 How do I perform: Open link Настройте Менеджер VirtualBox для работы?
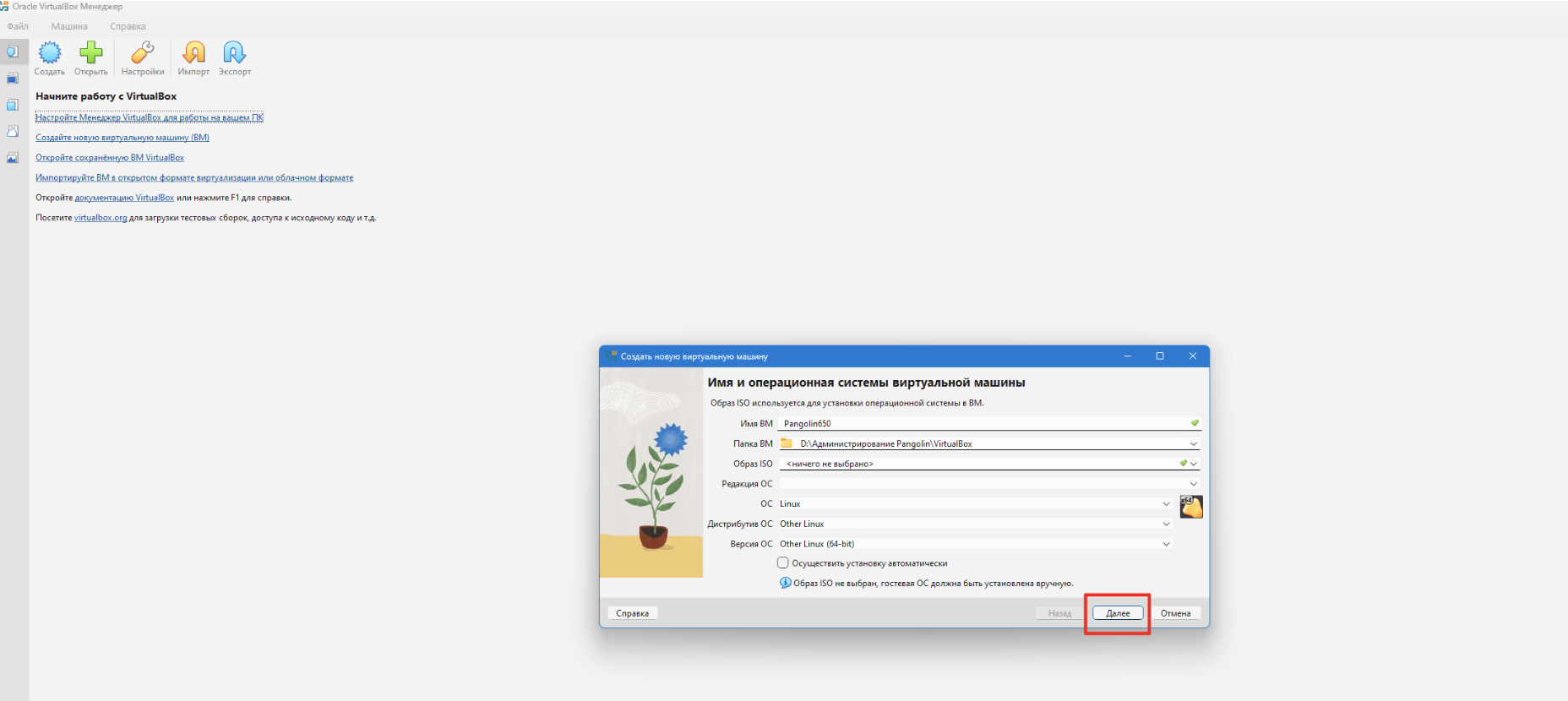tap(150, 117)
